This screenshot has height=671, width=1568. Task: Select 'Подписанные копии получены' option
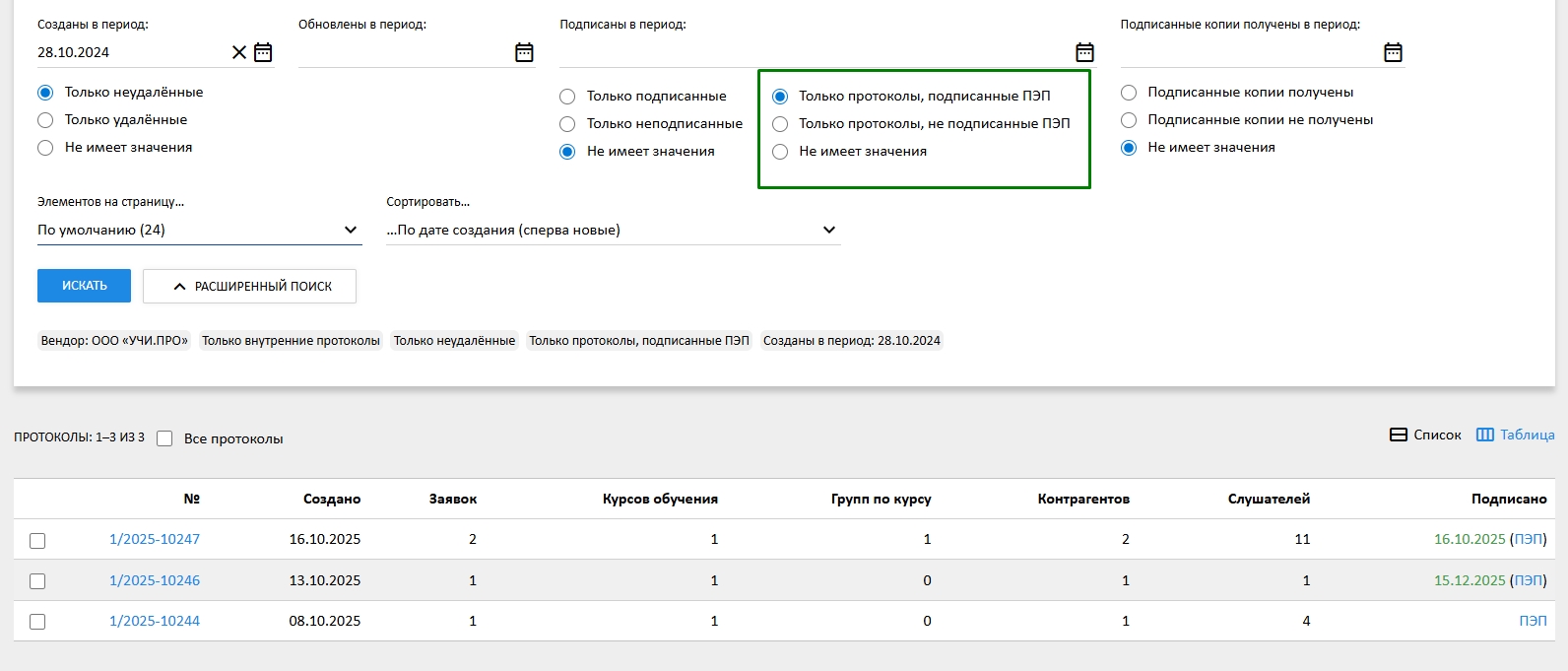(1129, 93)
